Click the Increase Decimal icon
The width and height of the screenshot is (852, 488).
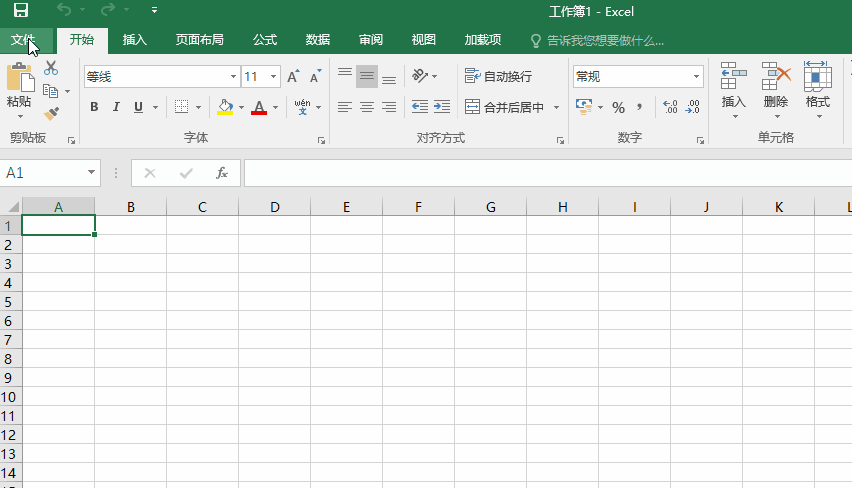click(x=671, y=107)
